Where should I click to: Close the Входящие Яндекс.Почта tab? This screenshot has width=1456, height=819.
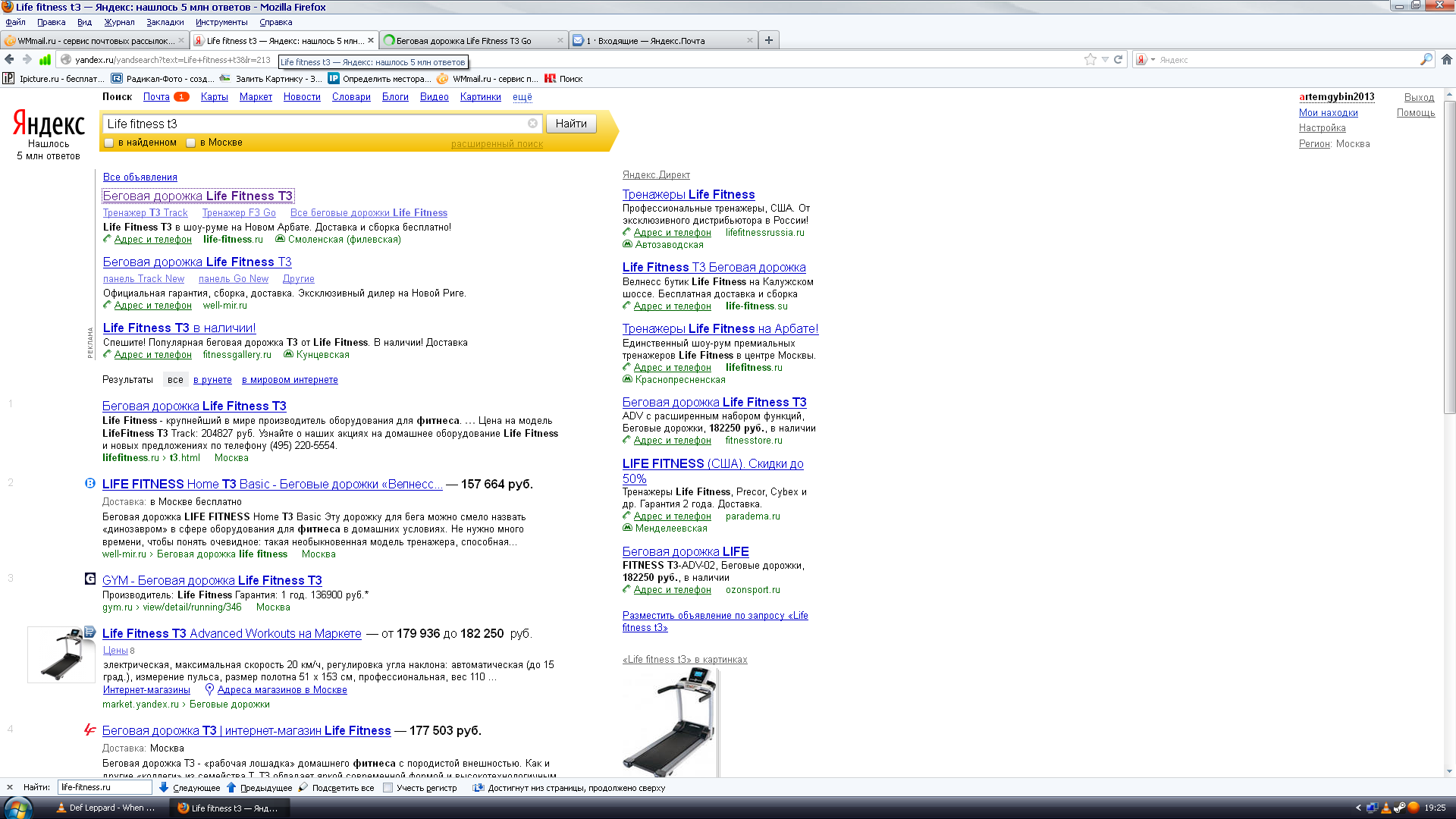pos(750,40)
